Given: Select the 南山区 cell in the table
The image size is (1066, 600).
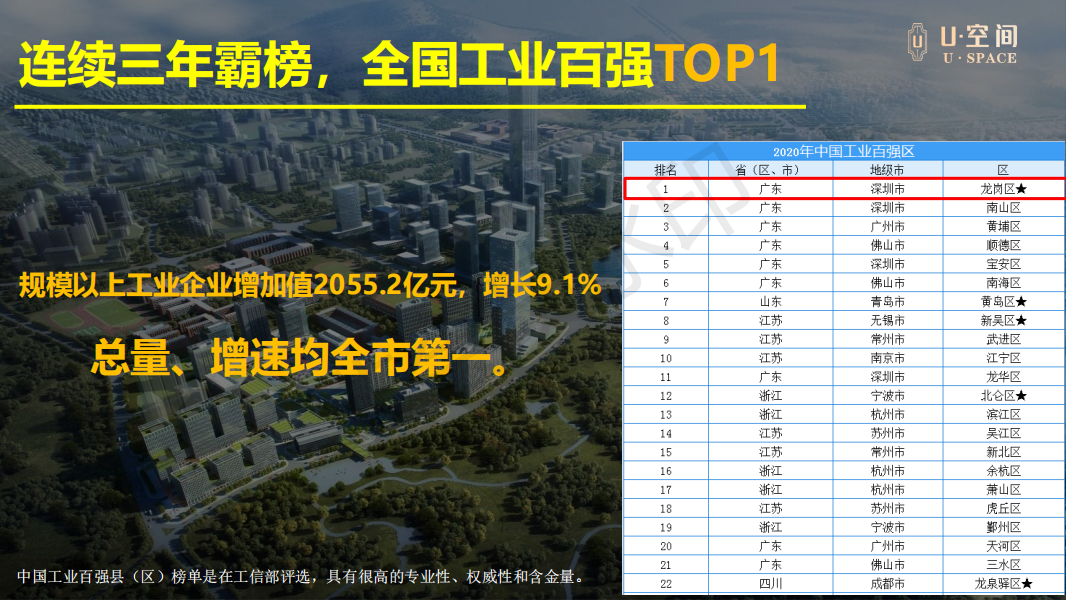Looking at the screenshot, I should [x=1002, y=208].
